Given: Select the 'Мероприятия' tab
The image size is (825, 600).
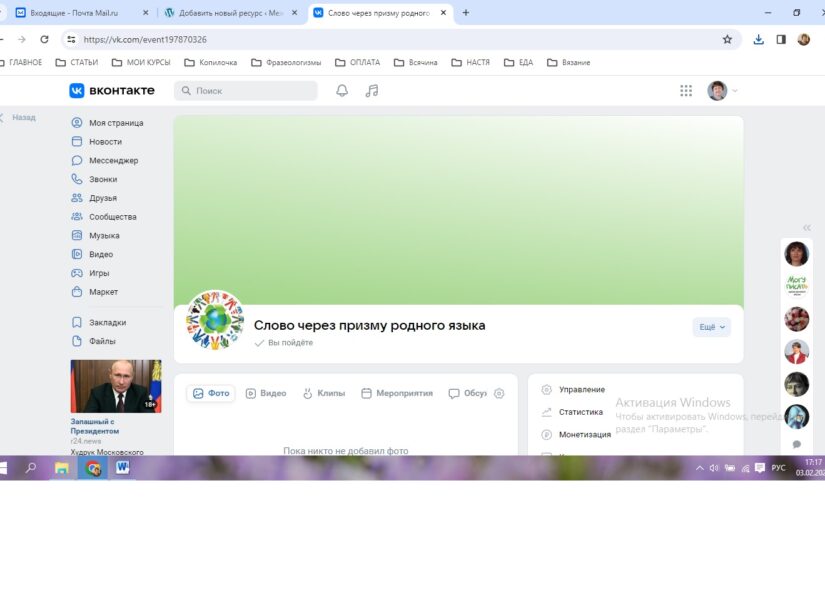Looking at the screenshot, I should point(397,394).
